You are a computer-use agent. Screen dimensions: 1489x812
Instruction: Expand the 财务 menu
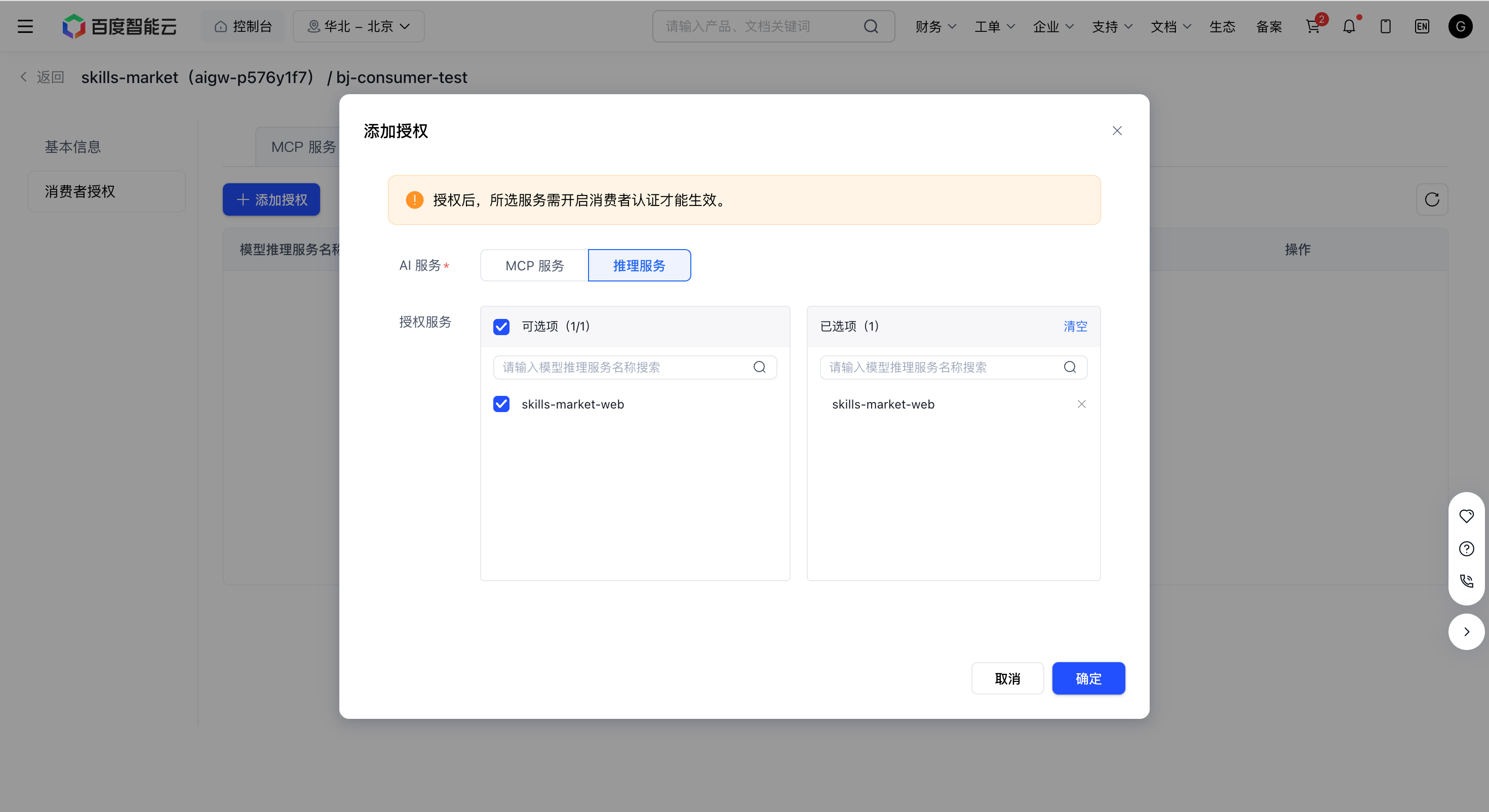935,27
